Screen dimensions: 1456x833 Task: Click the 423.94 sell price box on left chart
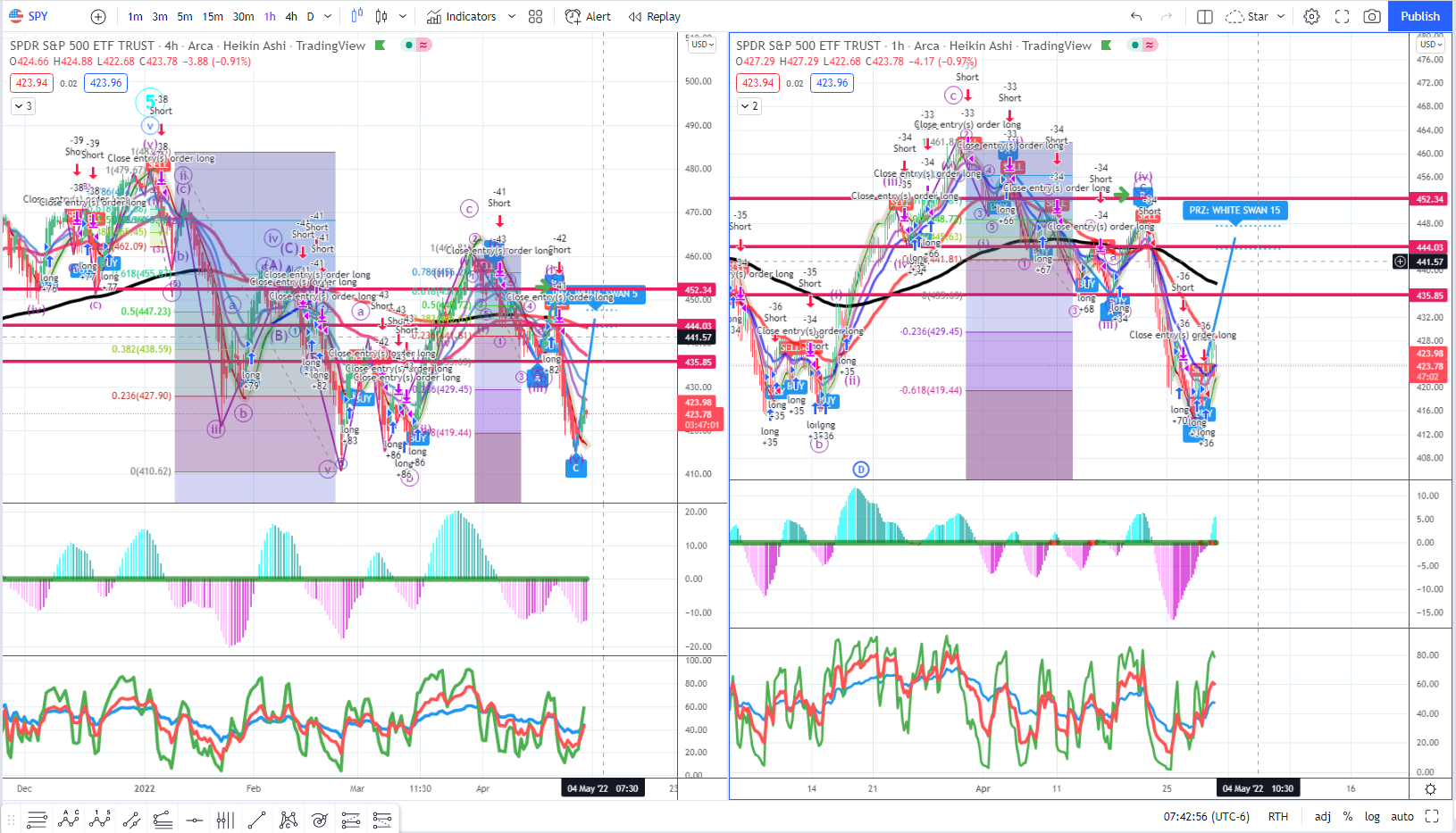click(x=32, y=83)
